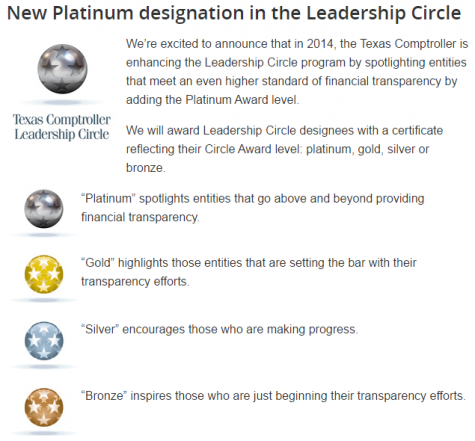Click the Gold award sphere icon
This screenshot has width=475, height=441.
coord(44,274)
